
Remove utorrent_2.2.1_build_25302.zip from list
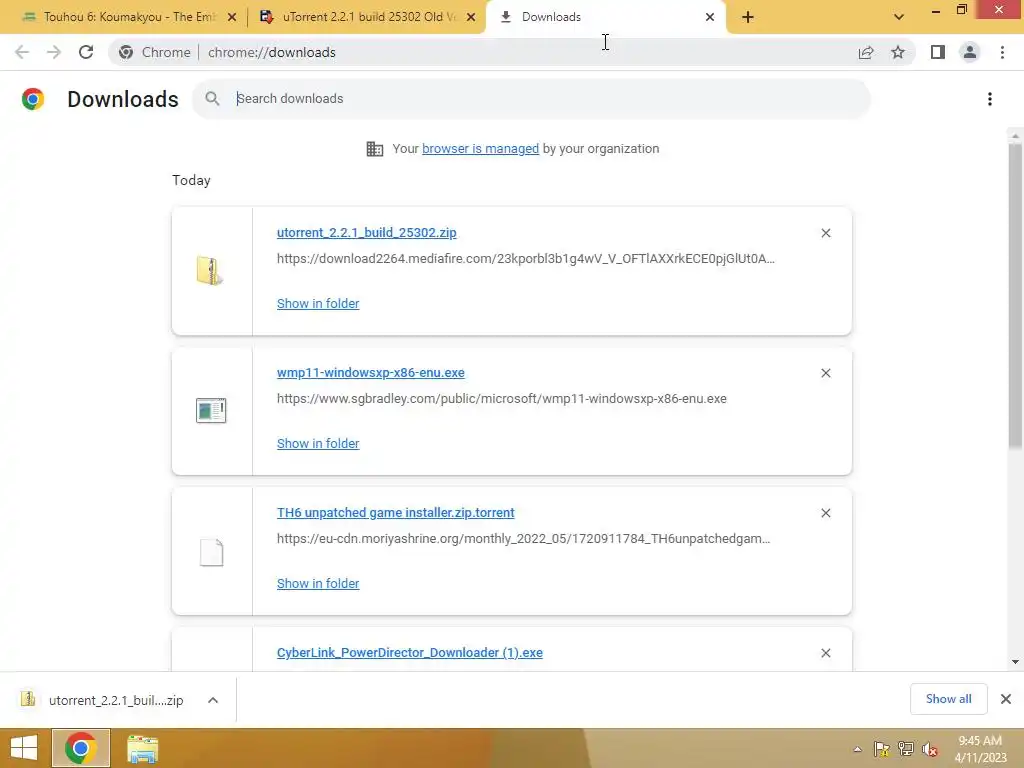[825, 233]
